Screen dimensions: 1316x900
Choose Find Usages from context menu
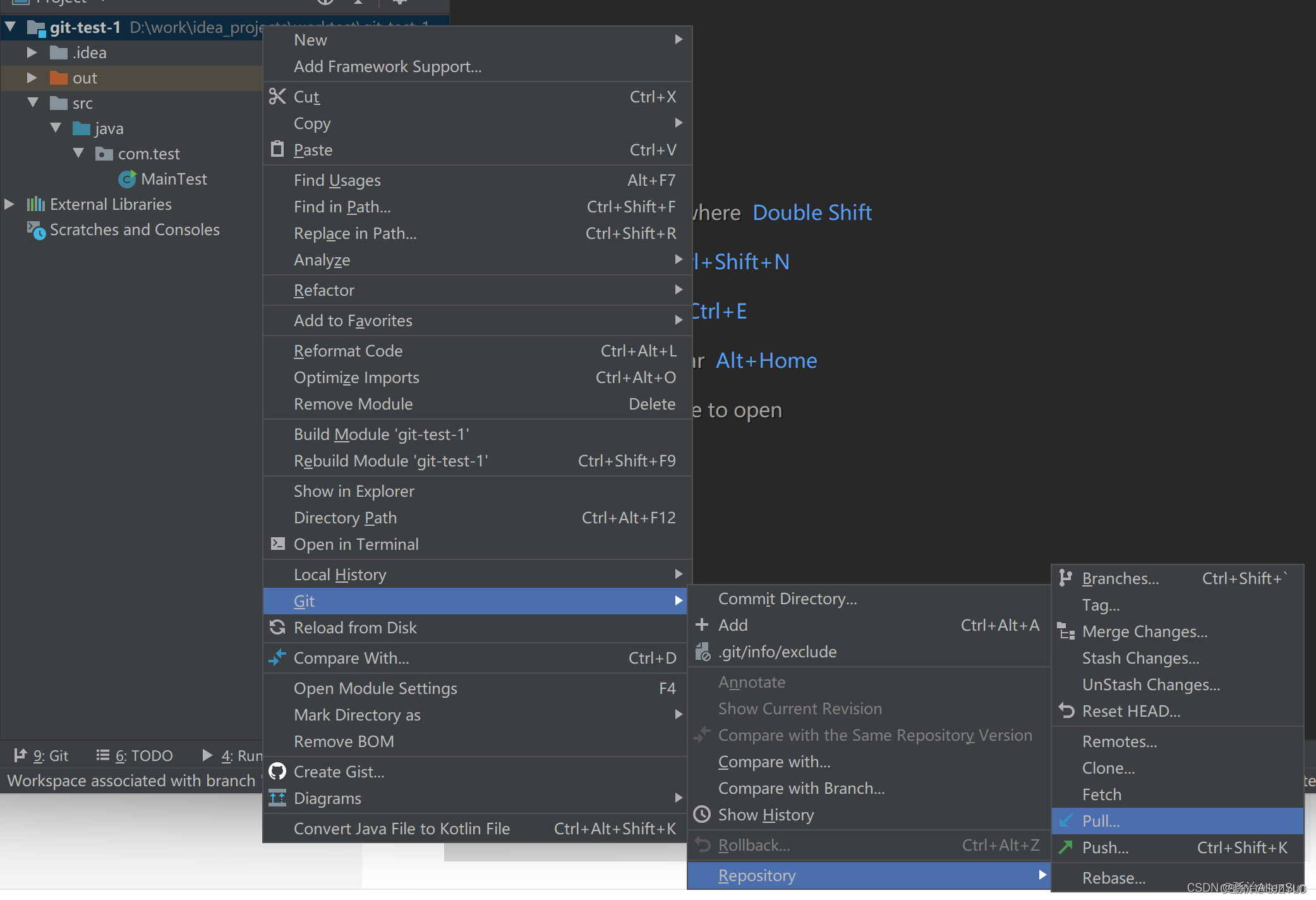coord(478,179)
